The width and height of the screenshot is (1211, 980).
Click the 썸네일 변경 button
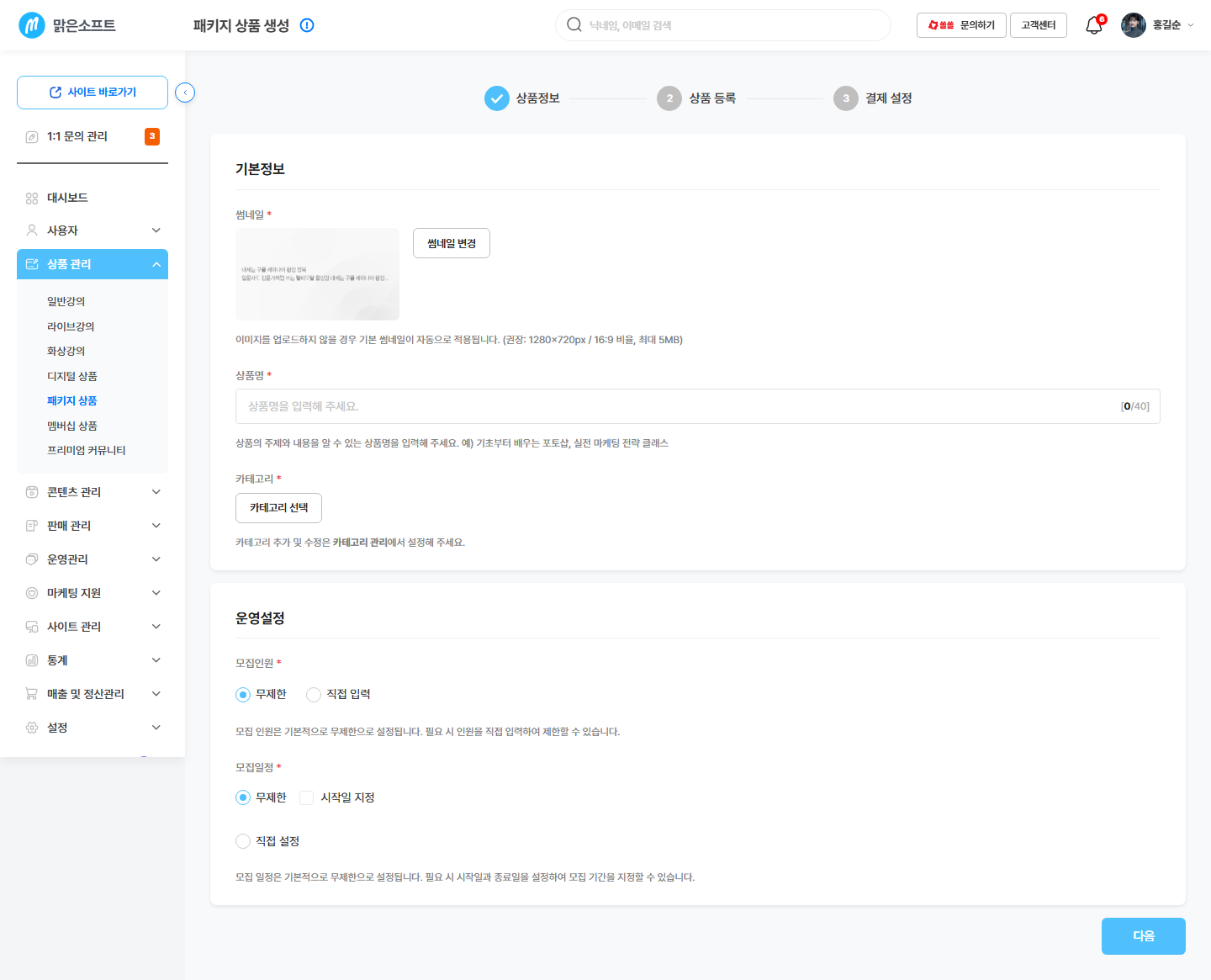(x=452, y=243)
